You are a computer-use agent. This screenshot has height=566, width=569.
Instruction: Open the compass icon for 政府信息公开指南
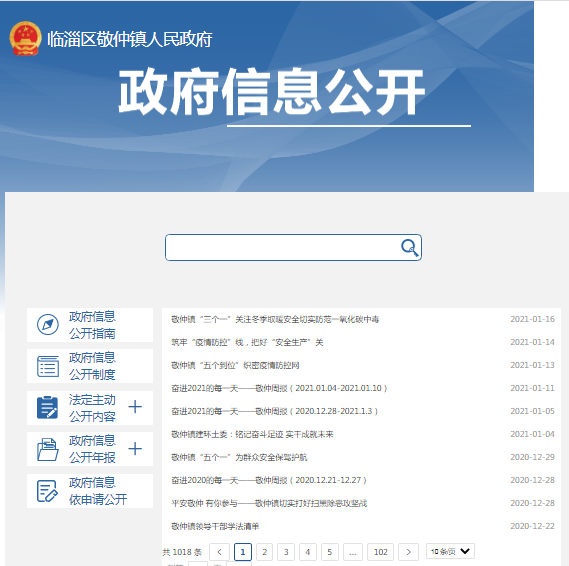[x=48, y=325]
